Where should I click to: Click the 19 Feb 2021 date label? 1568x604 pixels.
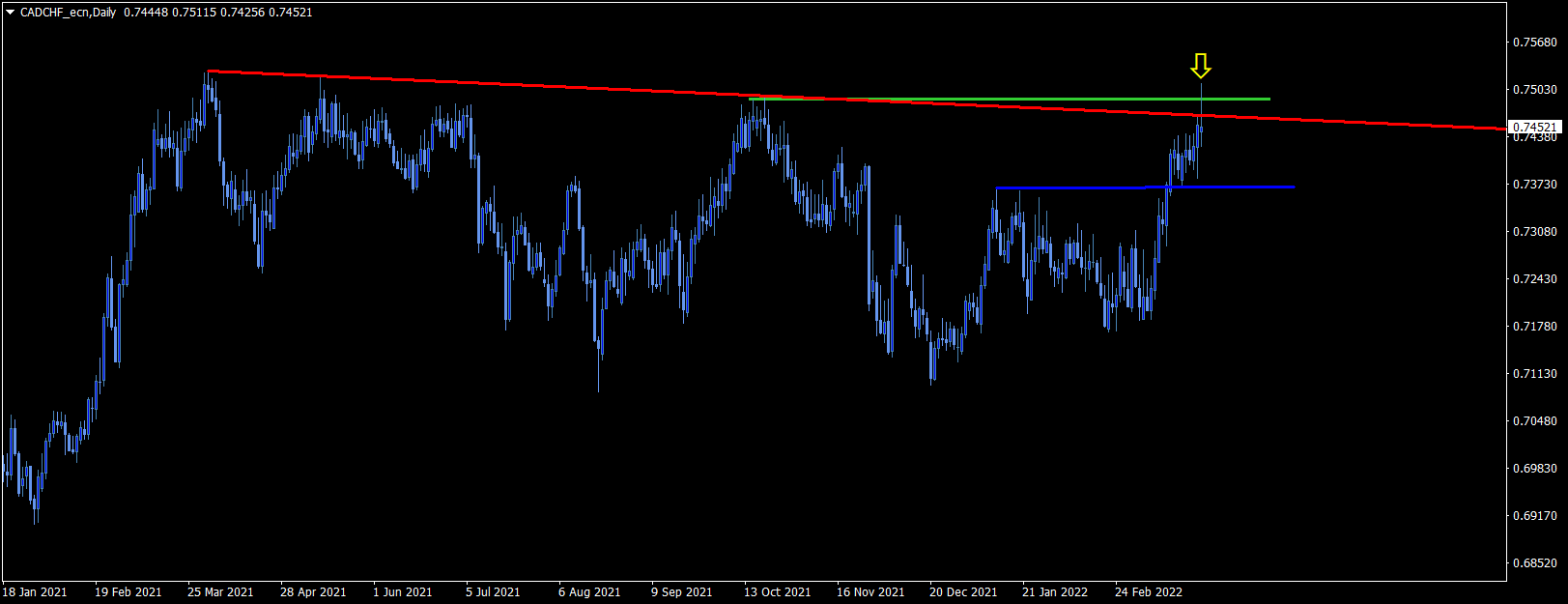pyautogui.click(x=128, y=592)
